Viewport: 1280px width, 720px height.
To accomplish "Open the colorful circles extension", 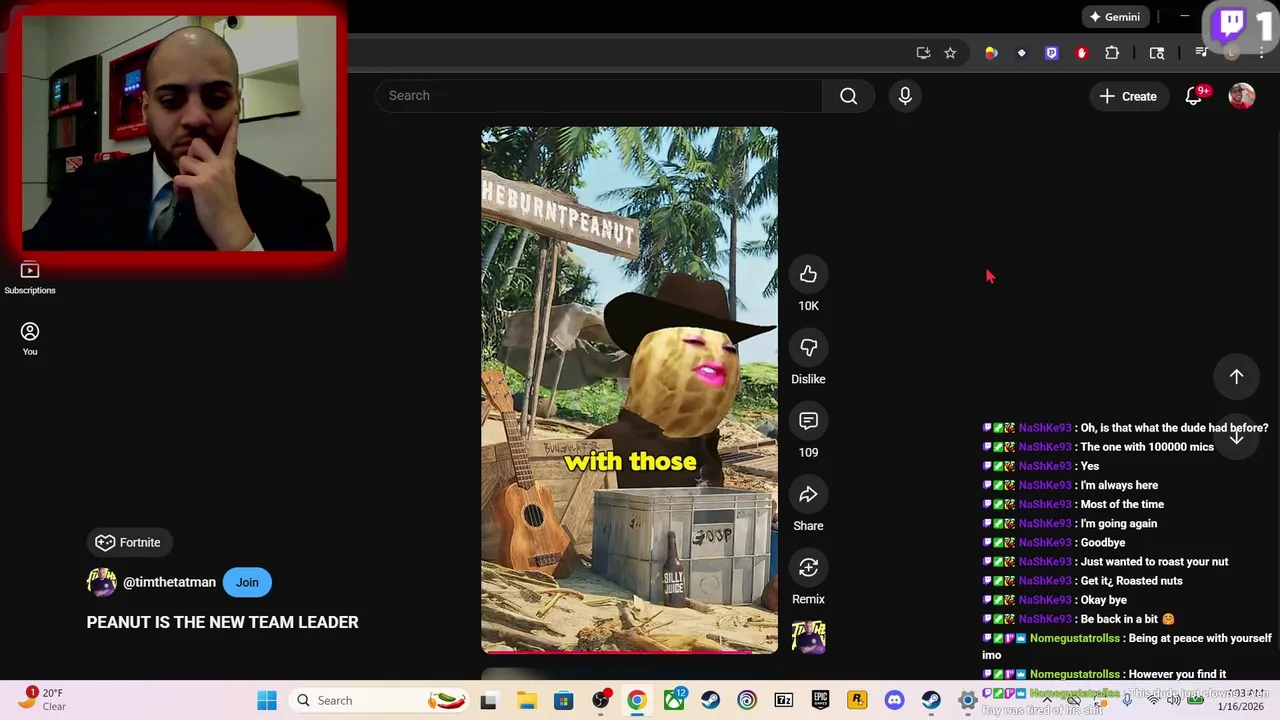I will [x=991, y=53].
